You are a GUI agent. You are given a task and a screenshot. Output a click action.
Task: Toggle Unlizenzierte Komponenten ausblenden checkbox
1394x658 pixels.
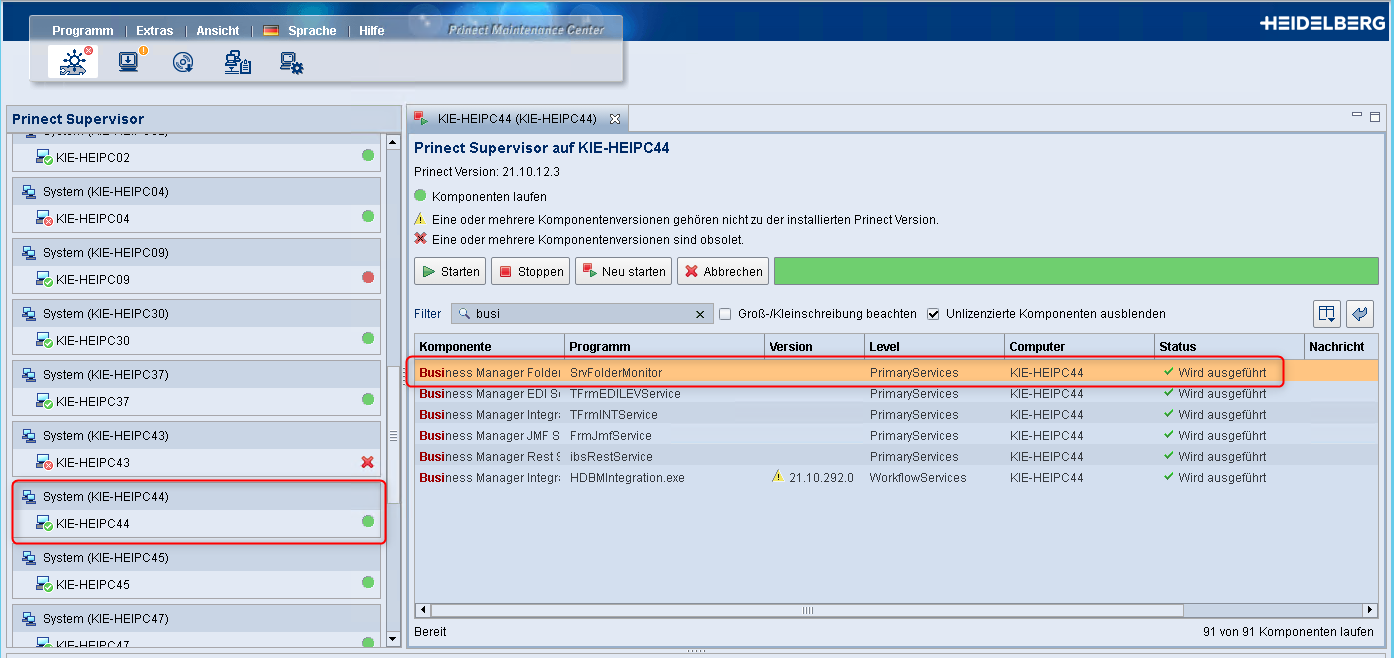[934, 314]
